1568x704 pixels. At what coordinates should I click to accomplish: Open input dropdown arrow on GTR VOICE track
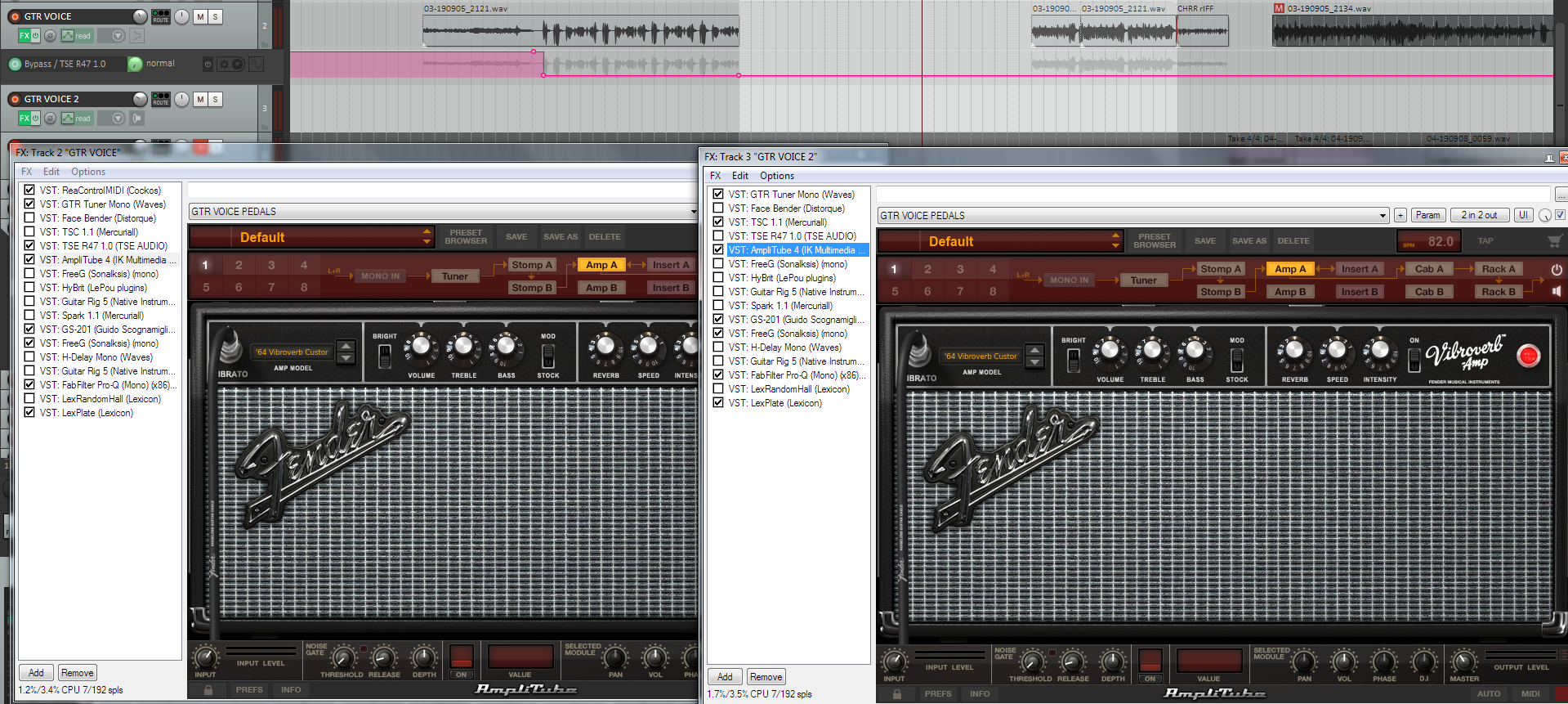tap(118, 36)
